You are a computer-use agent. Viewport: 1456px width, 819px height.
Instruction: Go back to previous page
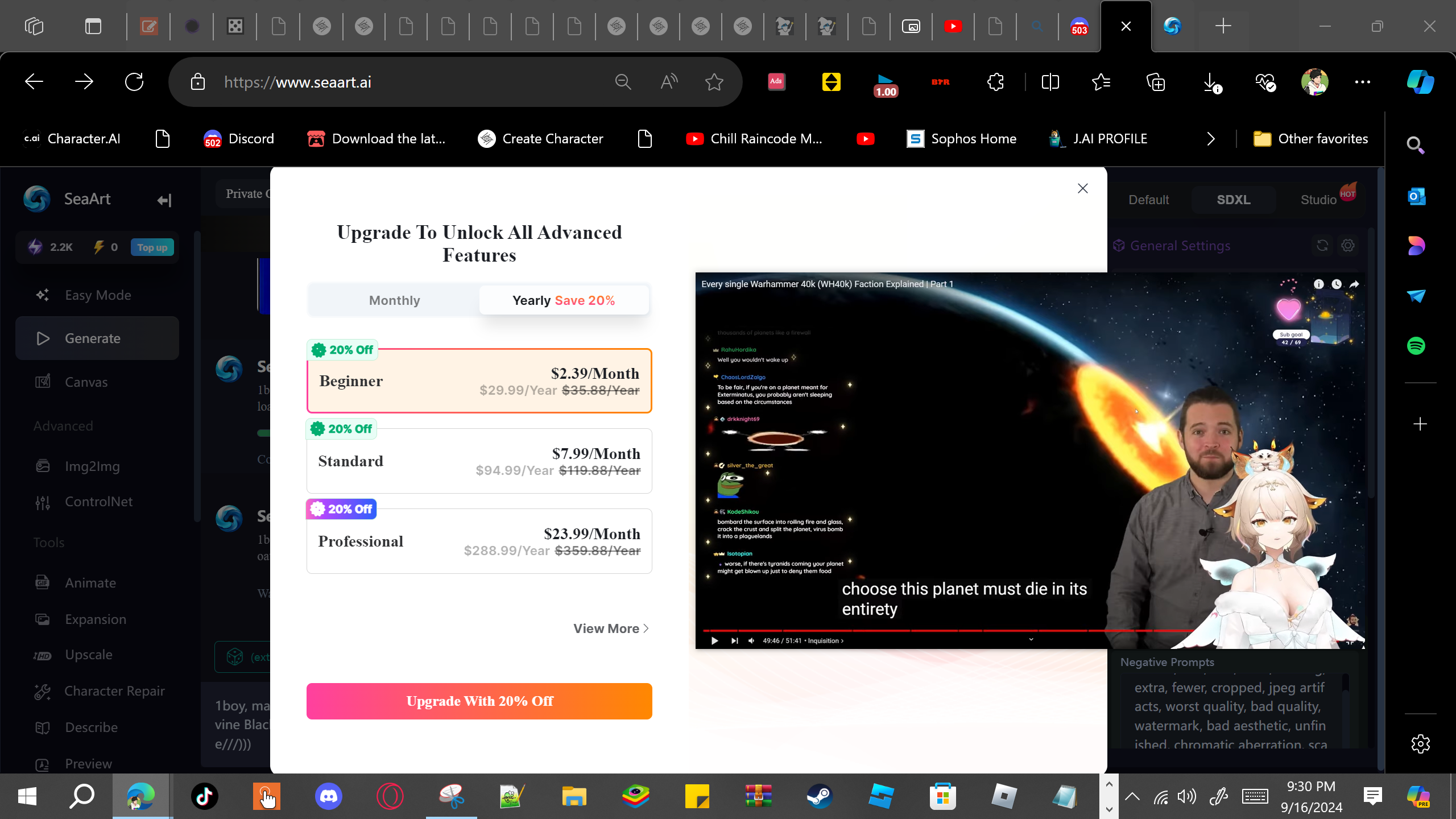coord(34,82)
